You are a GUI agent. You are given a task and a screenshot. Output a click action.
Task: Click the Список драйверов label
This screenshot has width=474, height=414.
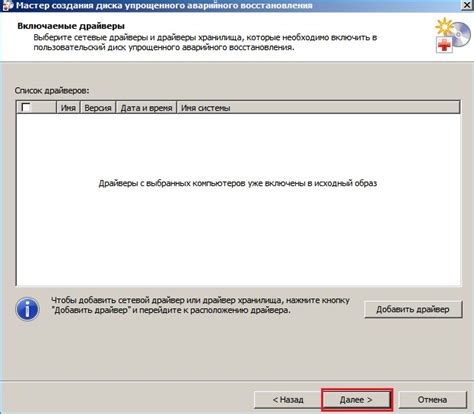coord(52,90)
